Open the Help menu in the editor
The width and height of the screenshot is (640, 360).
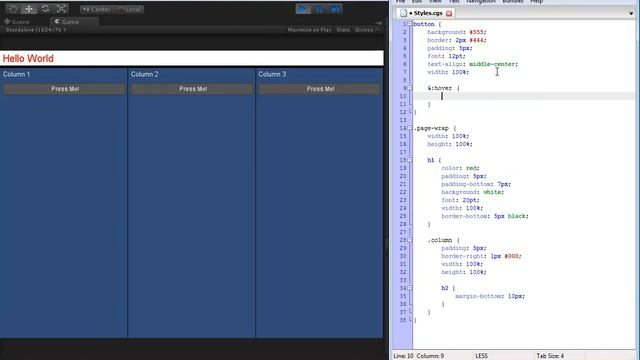[x=536, y=2]
